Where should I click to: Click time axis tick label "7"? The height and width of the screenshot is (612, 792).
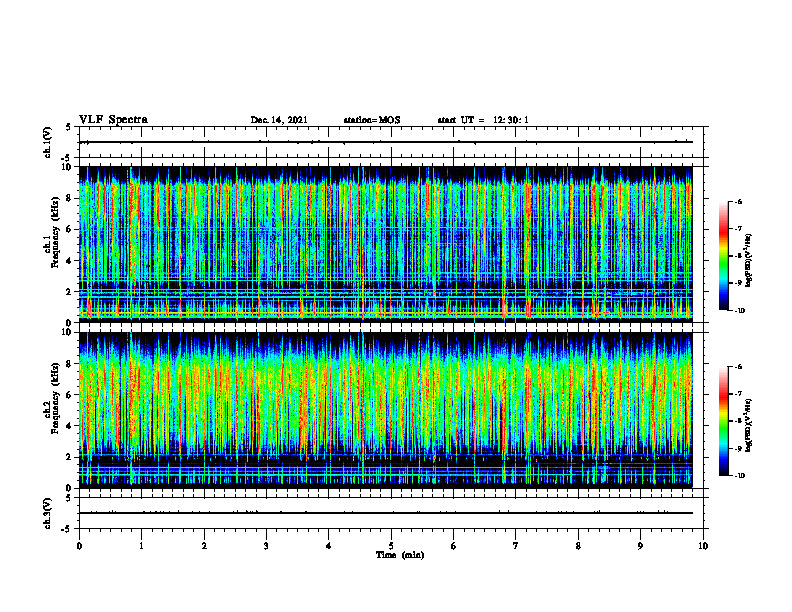[516, 546]
